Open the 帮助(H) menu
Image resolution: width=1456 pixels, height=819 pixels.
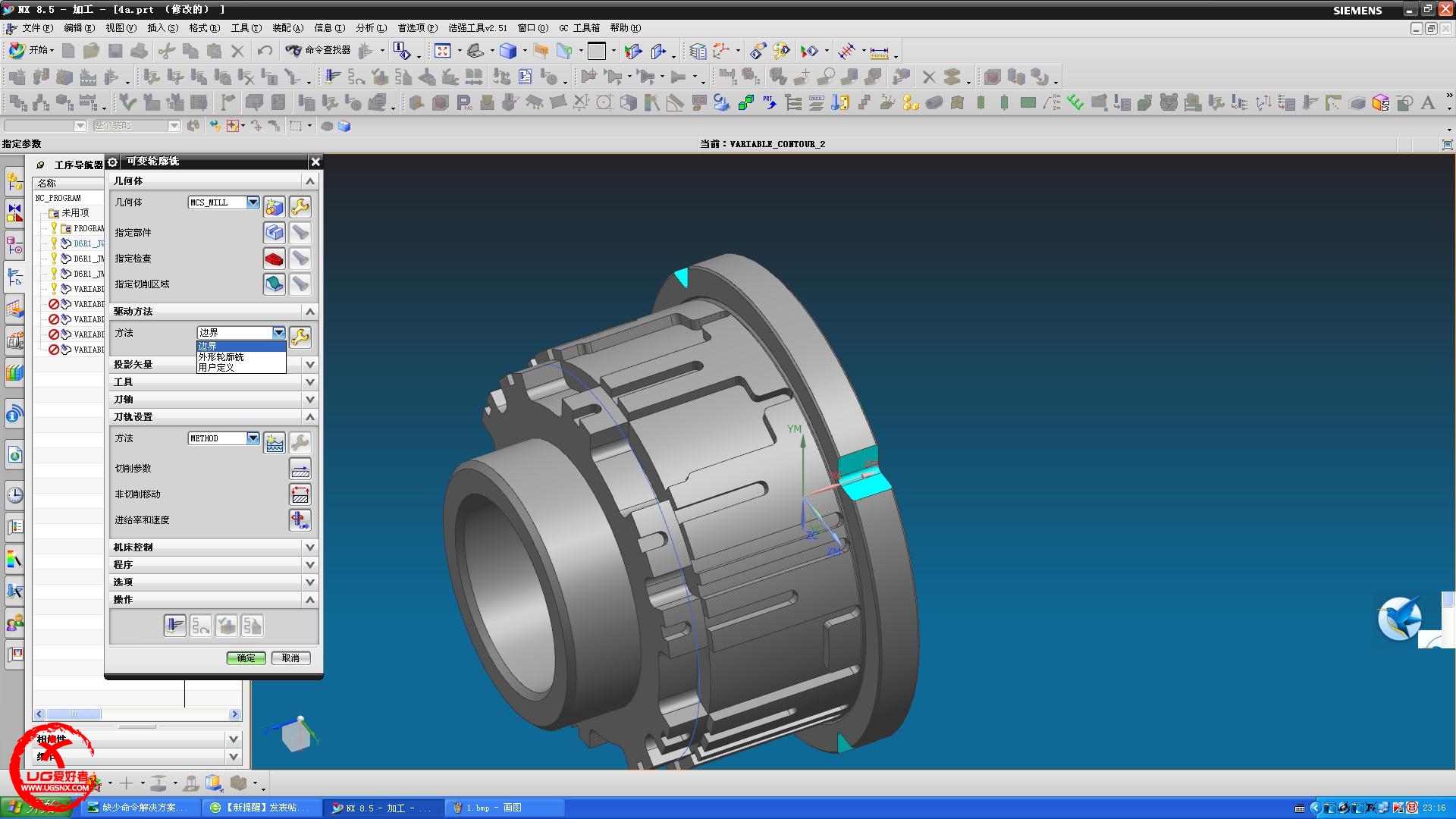[x=625, y=28]
